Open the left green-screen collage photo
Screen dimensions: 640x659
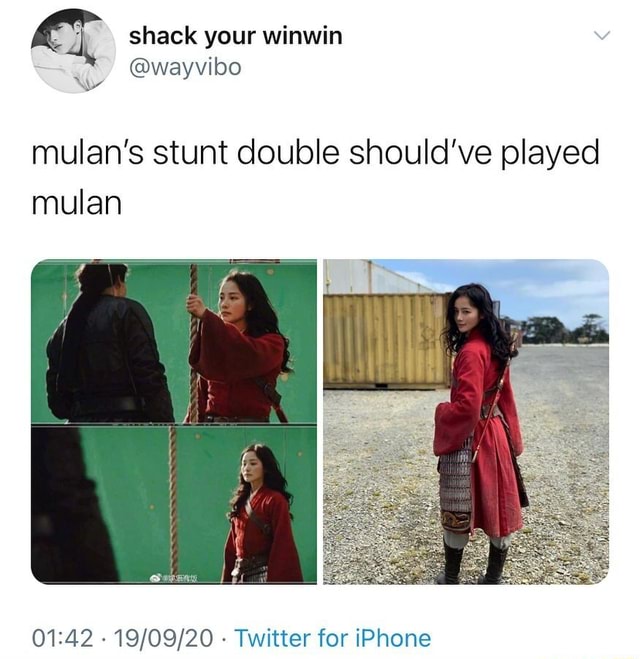click(174, 422)
